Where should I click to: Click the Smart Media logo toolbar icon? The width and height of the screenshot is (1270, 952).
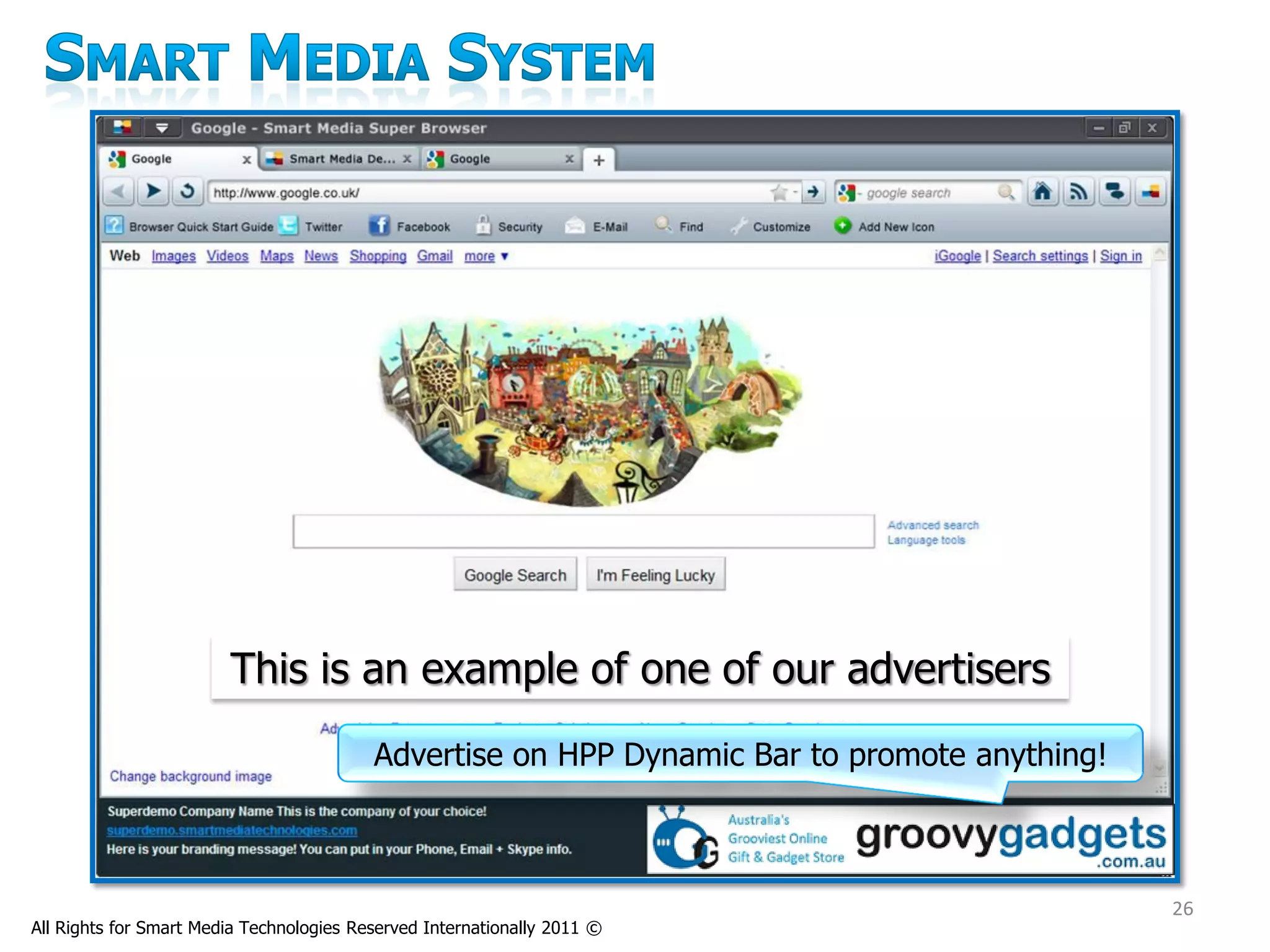coord(1151,192)
